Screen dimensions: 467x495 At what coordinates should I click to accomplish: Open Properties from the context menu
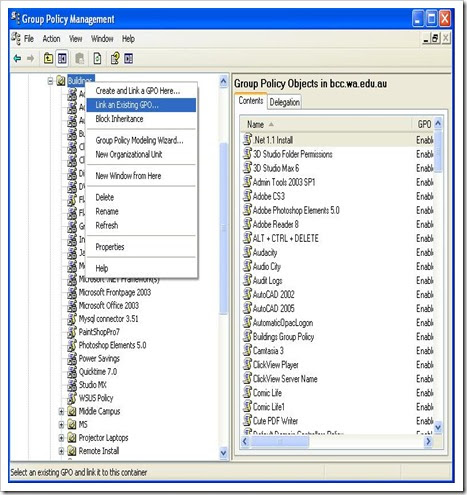[141, 247]
